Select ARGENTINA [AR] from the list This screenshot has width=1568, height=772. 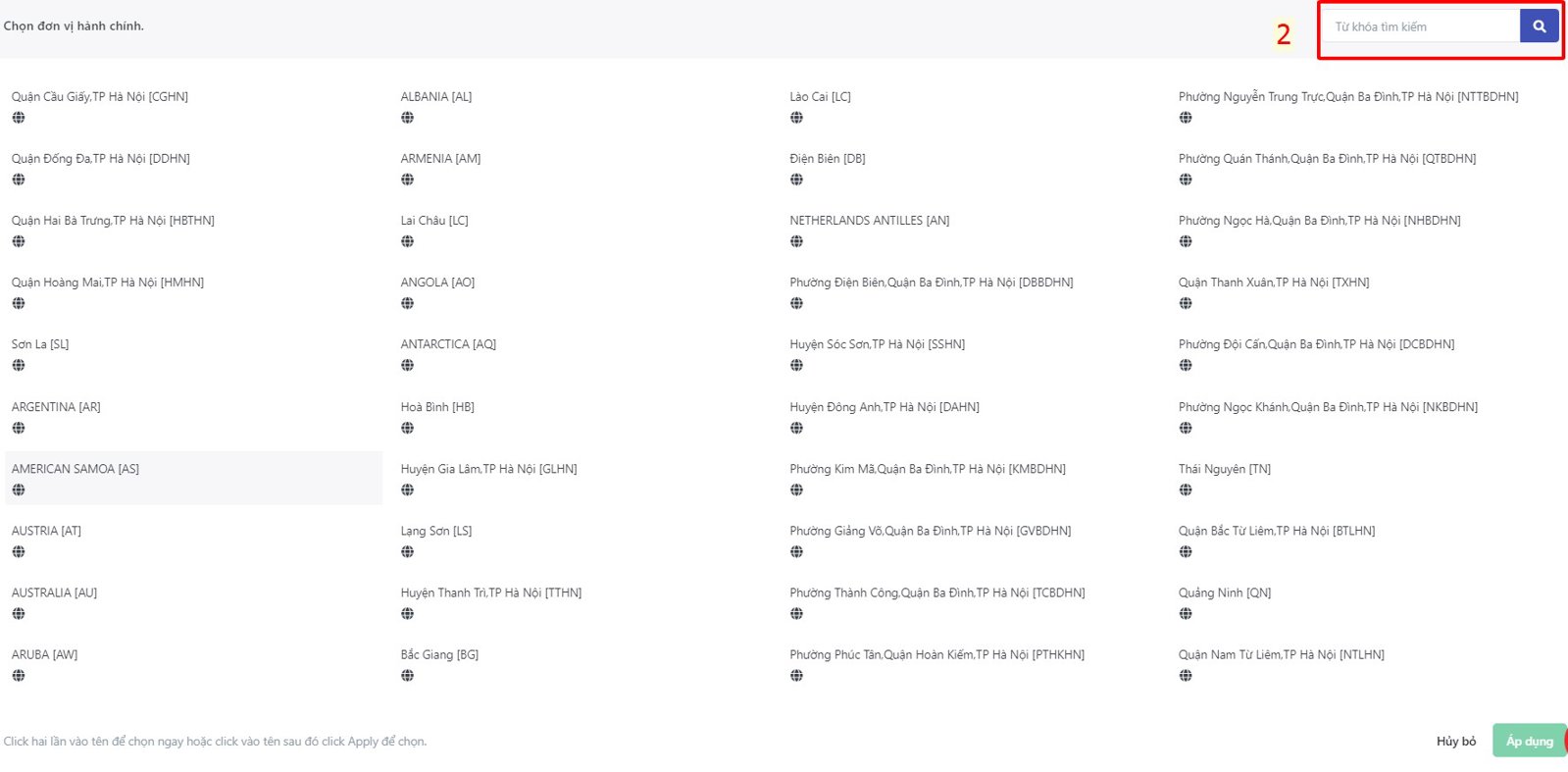pyautogui.click(x=56, y=406)
